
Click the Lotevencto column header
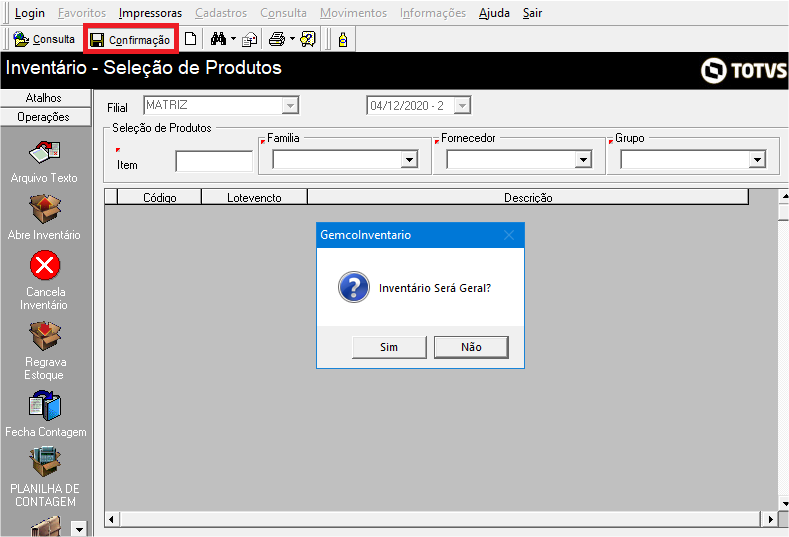(254, 197)
